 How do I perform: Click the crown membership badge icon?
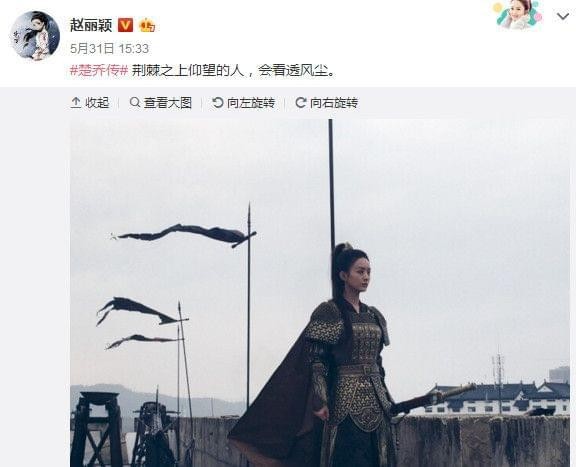point(147,25)
